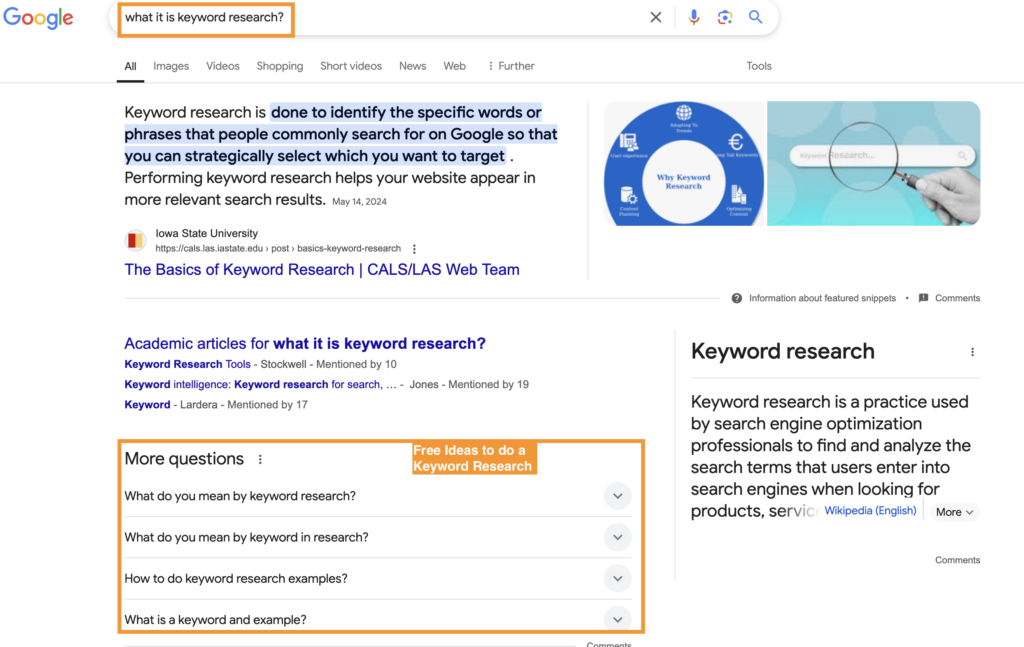The image size is (1024, 647).
Task: Click the X to clear the search query
Action: [655, 17]
